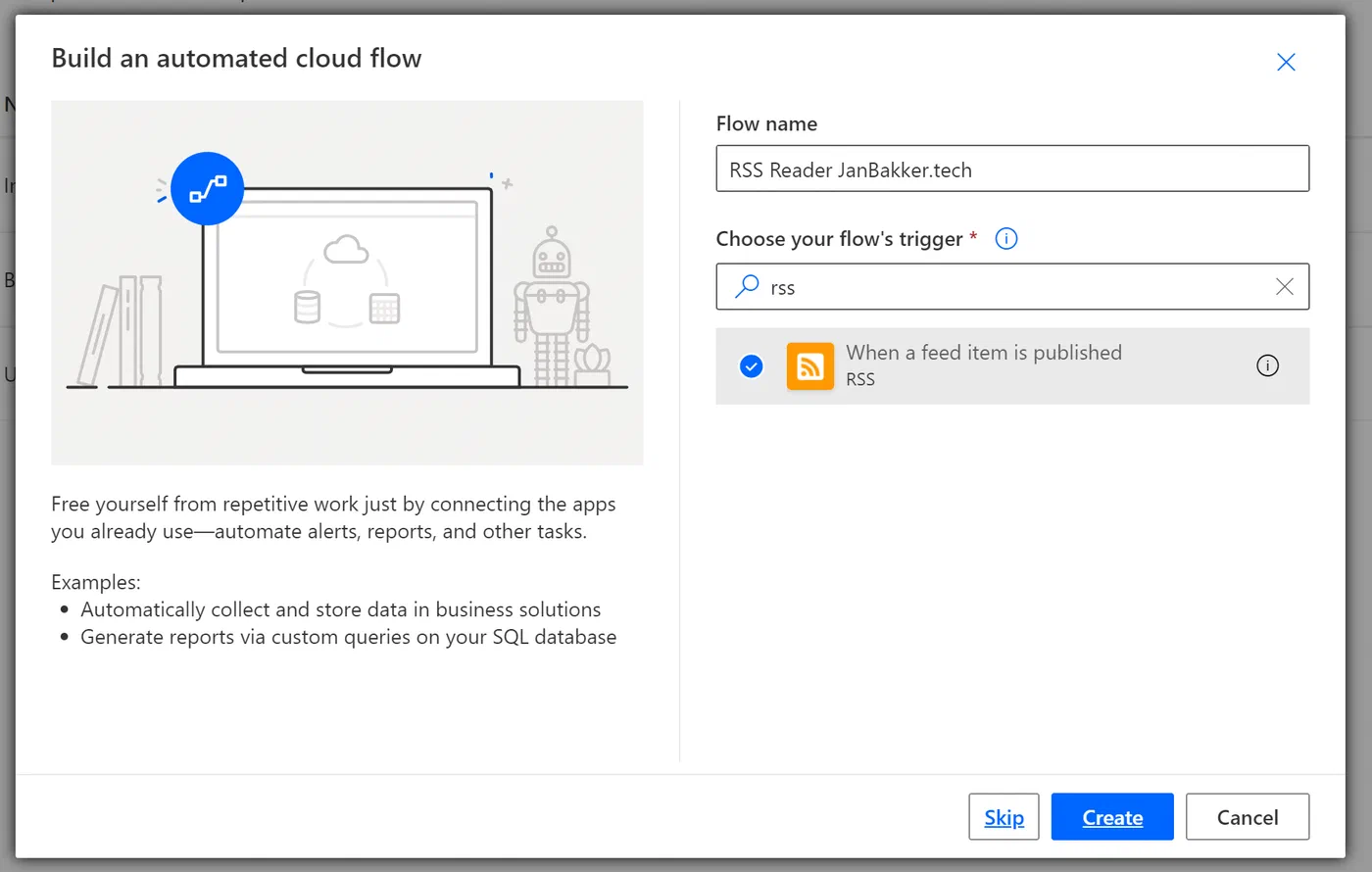This screenshot has width=1372, height=872.
Task: Click 'Choose your flow's trigger' label
Action: point(840,239)
